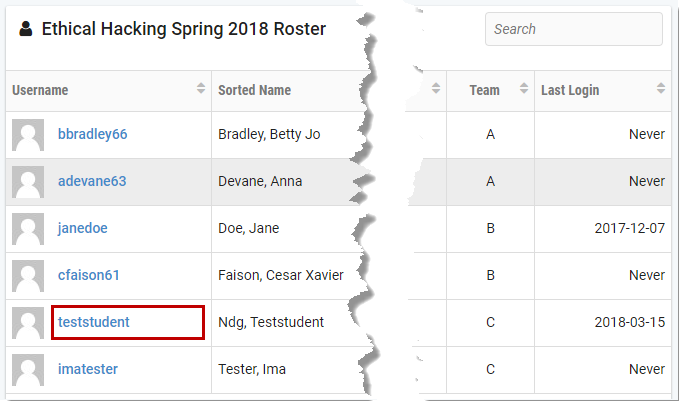This screenshot has width=679, height=401.
Task: Open adevane63 user profile link
Action: click(x=92, y=181)
